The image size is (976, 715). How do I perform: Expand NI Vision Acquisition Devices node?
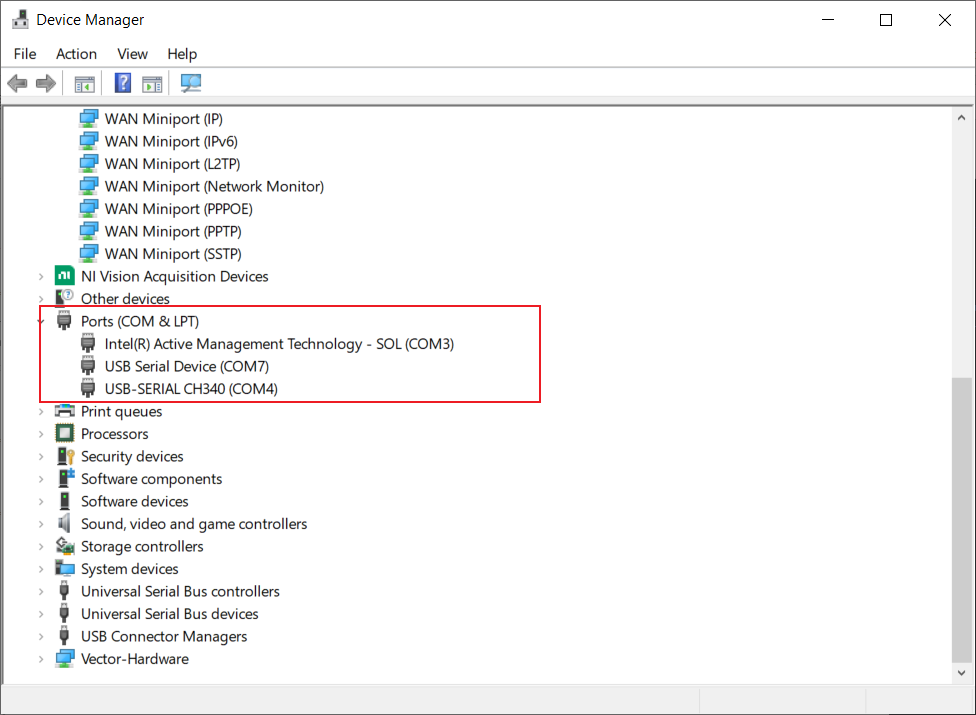[41, 276]
